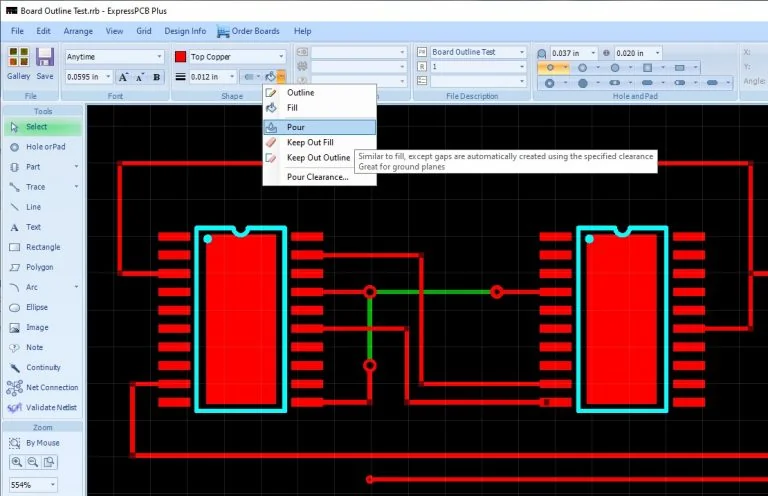Open the 0.012 in line width dropdown

click(232, 77)
